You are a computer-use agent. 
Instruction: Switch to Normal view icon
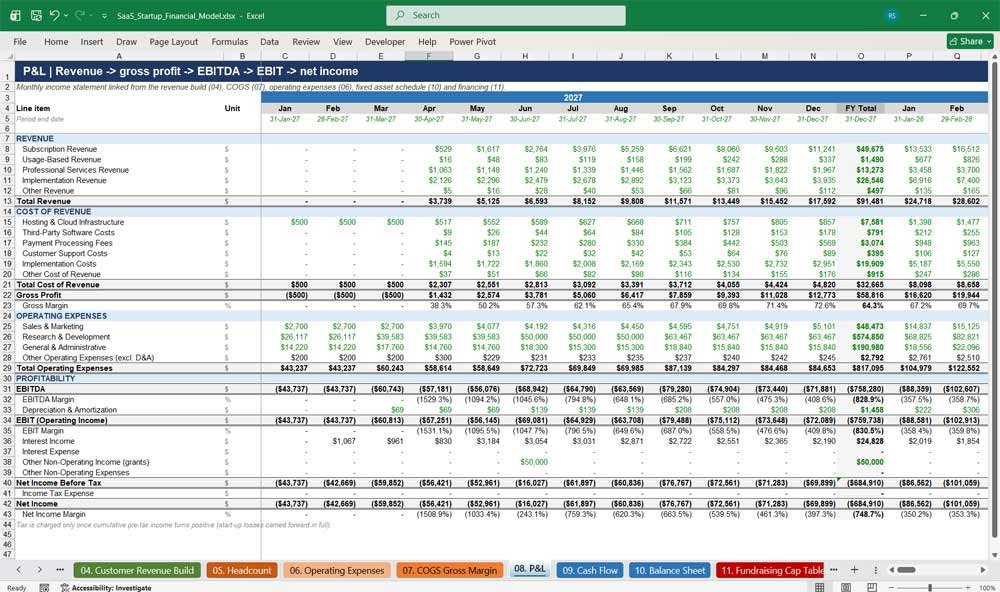click(820, 587)
